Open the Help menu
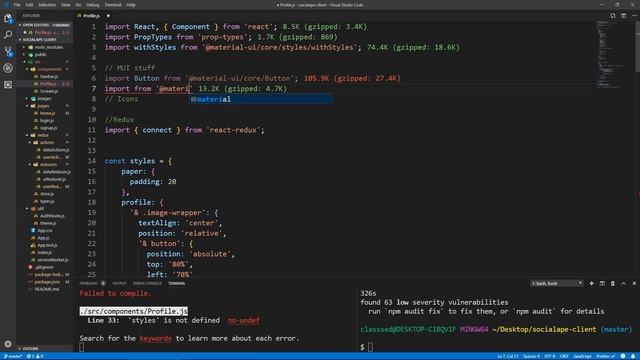This screenshot has height=360, width=640. click(x=131, y=5)
